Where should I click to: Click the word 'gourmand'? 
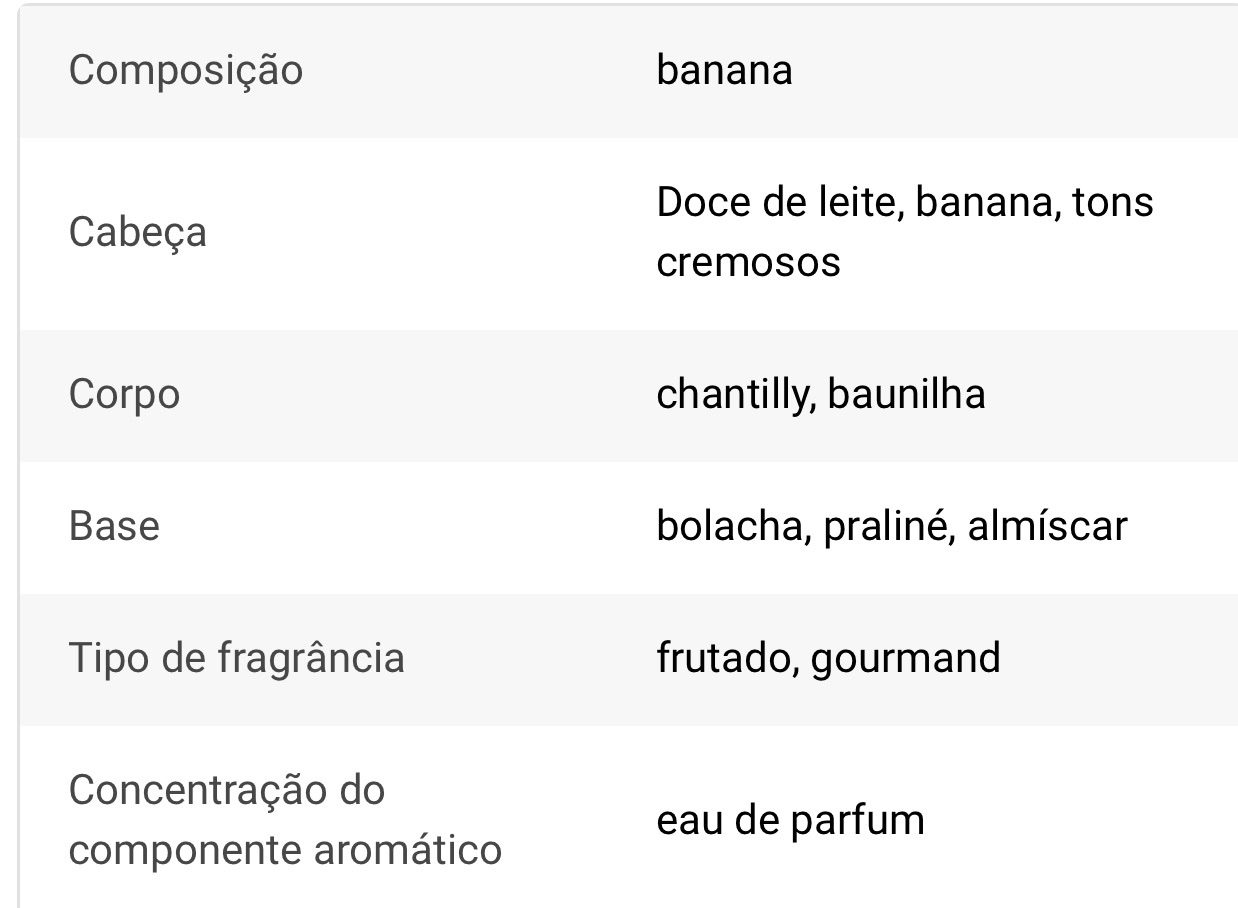905,658
